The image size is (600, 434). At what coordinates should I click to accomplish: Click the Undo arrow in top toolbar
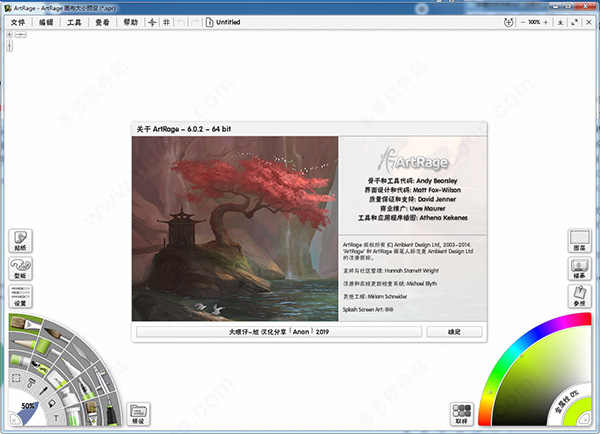[x=180, y=22]
